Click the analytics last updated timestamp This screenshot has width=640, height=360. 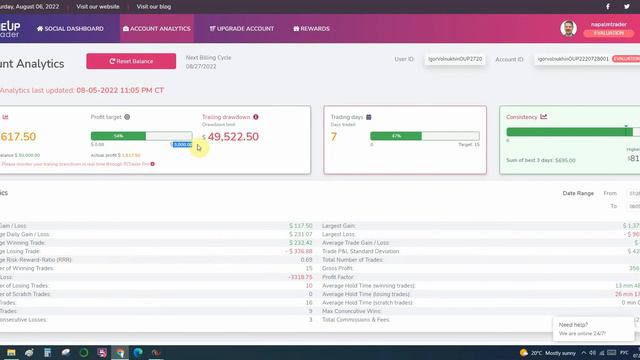tap(120, 91)
